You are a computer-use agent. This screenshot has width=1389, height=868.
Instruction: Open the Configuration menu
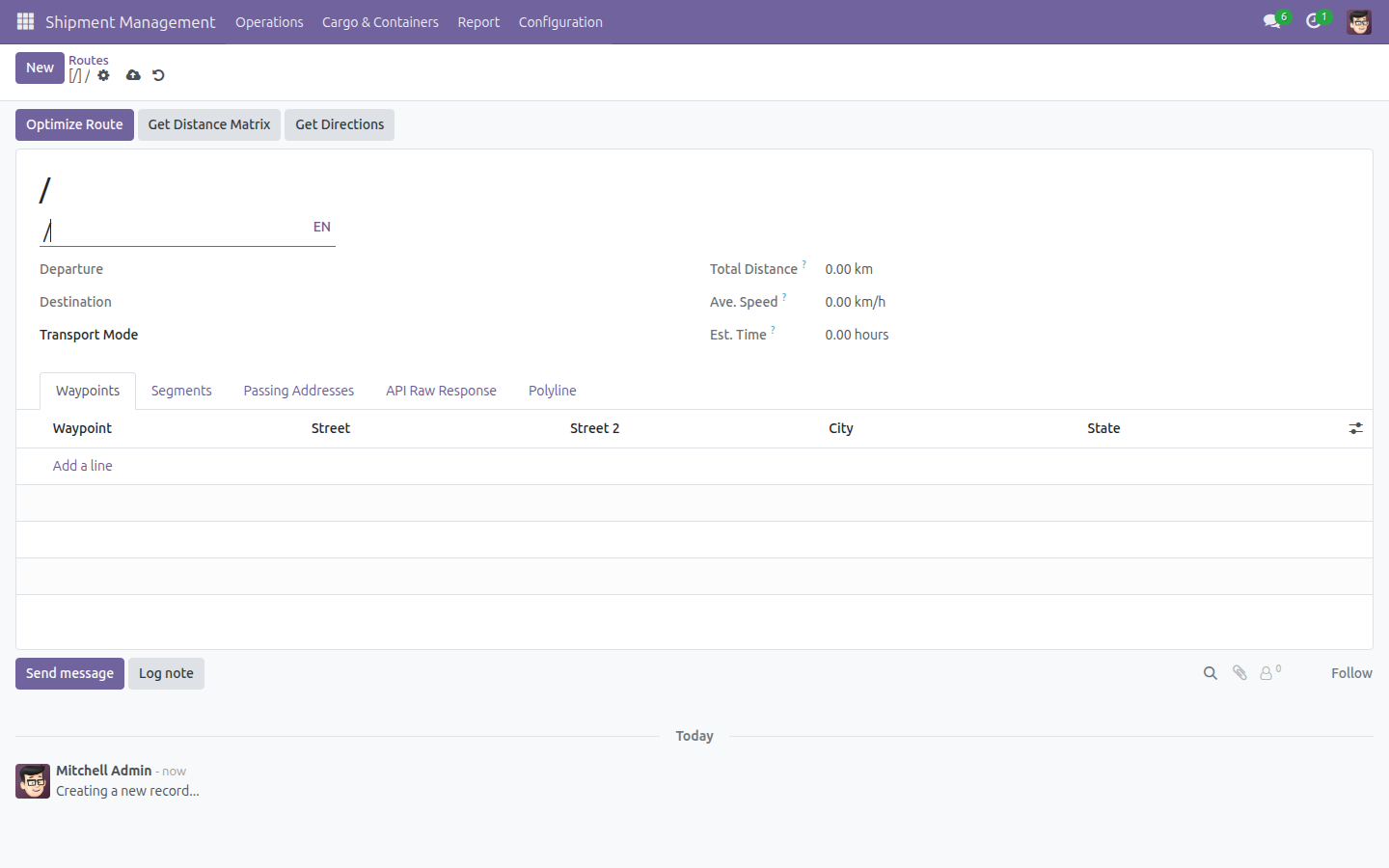[560, 22]
